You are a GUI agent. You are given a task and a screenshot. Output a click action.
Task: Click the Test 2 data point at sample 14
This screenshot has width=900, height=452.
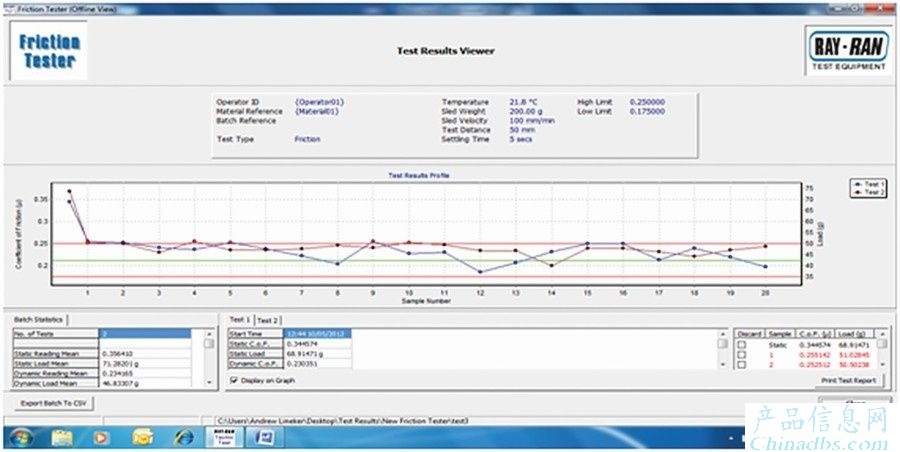pos(552,265)
